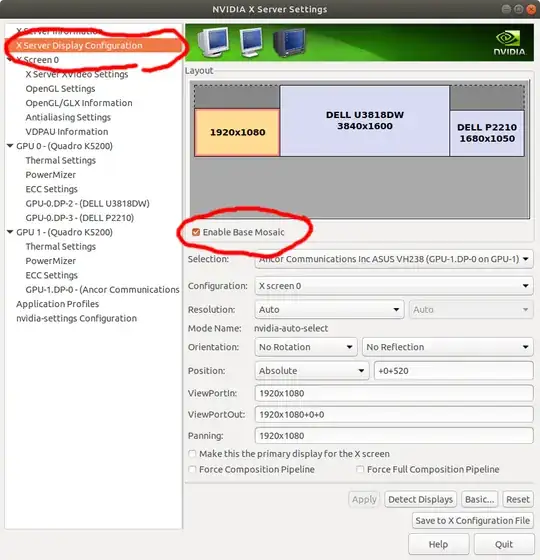The width and height of the screenshot is (540, 560).
Task: Click Save to X Configuration File
Action: 472,520
